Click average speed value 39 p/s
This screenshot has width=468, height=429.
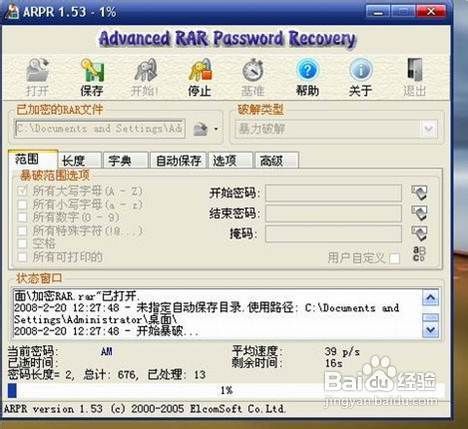342,351
